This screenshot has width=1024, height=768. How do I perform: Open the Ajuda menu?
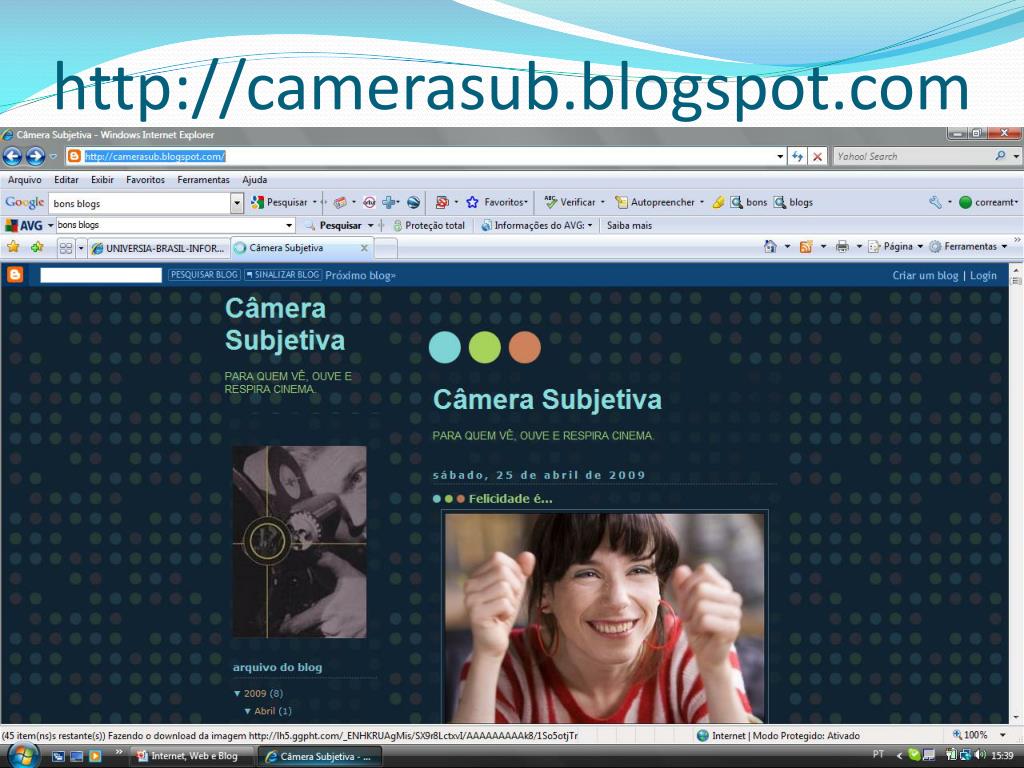pyautogui.click(x=254, y=180)
